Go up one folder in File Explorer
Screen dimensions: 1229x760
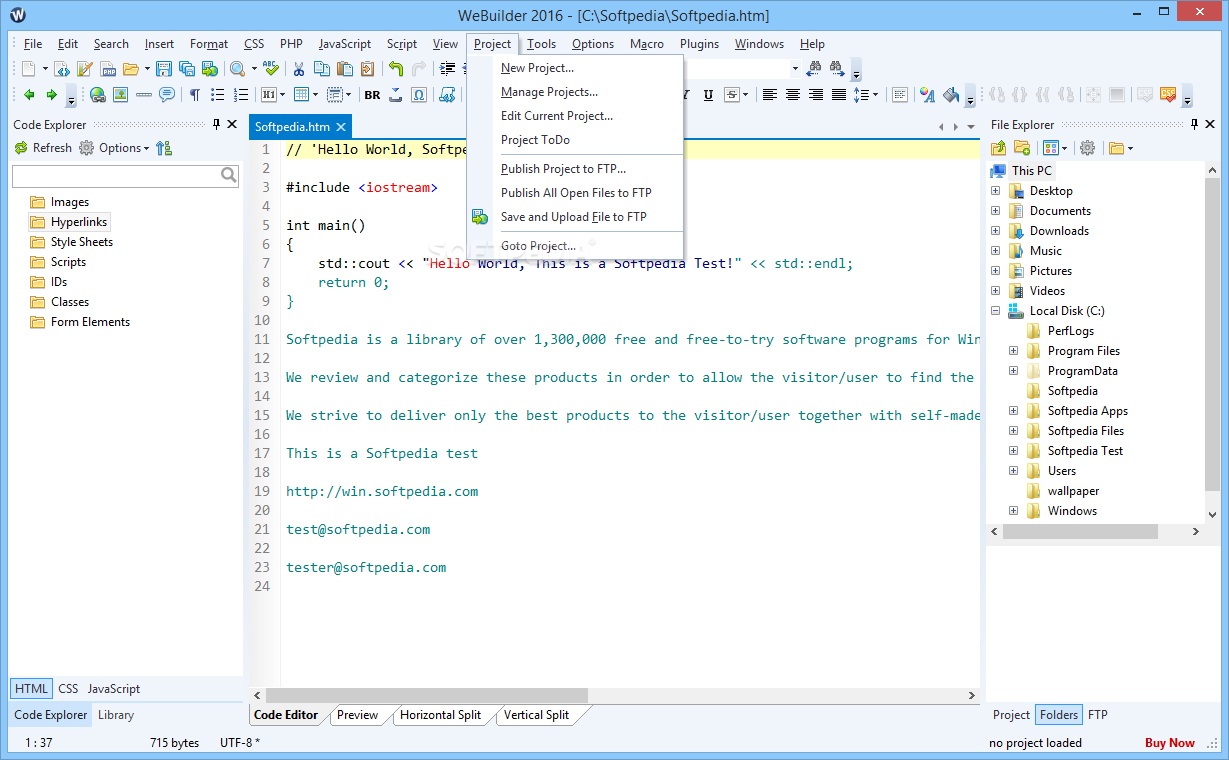tap(999, 148)
